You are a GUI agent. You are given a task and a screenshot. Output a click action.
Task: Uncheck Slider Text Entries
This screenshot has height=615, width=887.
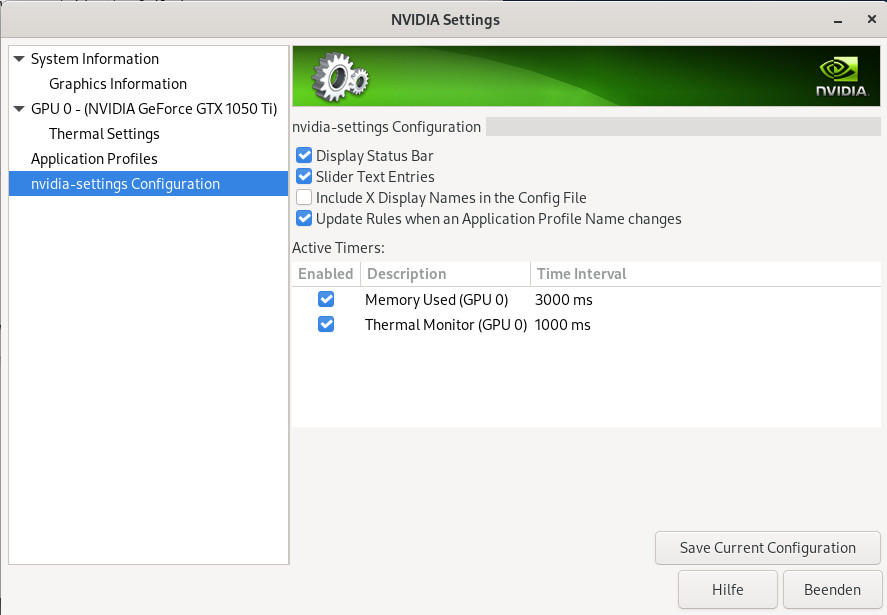click(304, 177)
